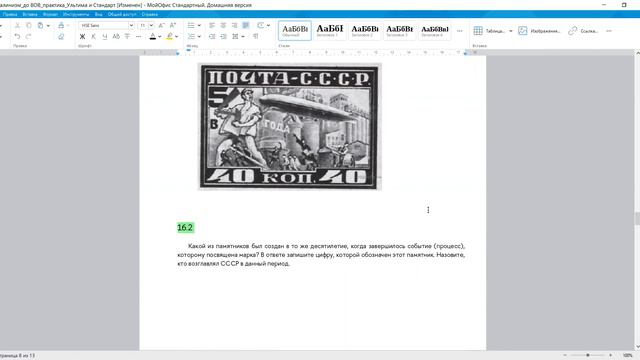Open the Вставка menu
This screenshot has height=360, width=640.
point(30,14)
